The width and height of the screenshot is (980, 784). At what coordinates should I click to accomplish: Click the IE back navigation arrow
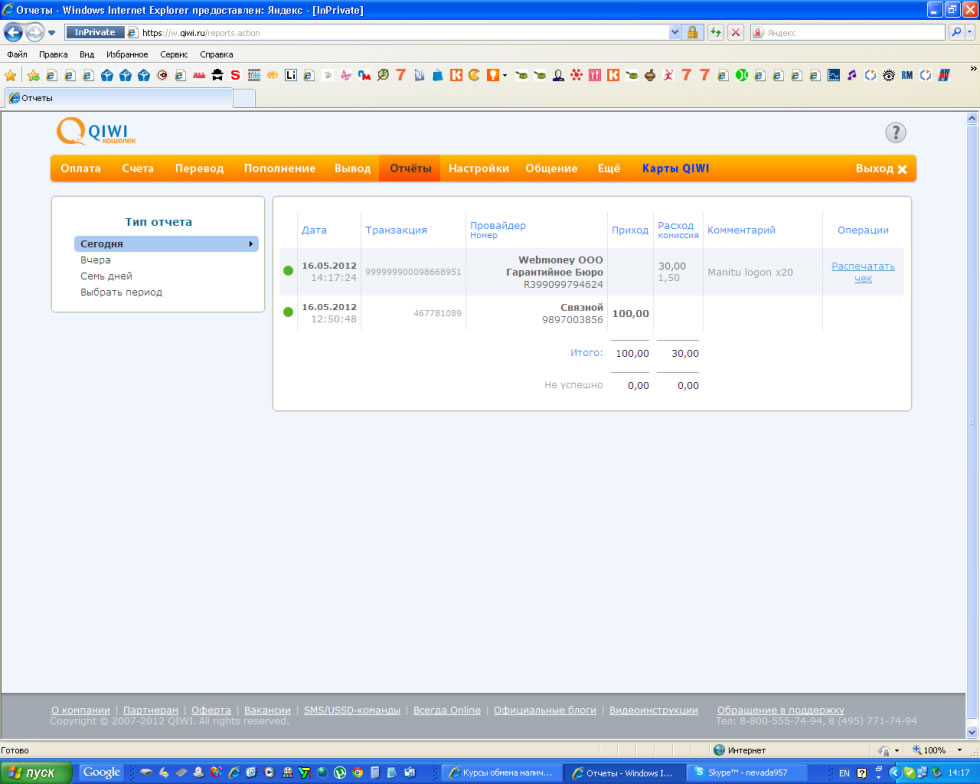pos(14,32)
